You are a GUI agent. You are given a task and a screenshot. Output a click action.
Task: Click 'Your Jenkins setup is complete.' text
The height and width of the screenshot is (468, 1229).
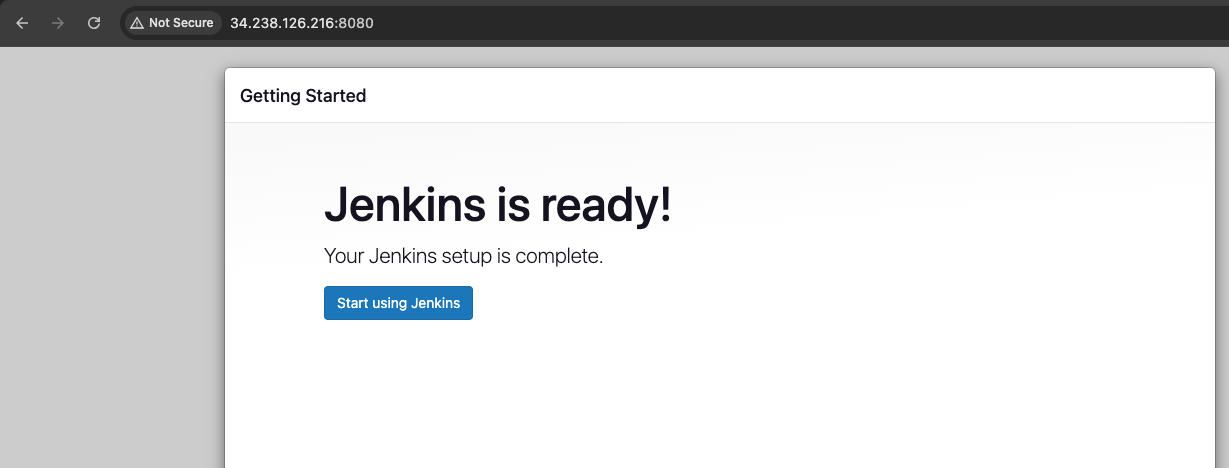(x=464, y=256)
